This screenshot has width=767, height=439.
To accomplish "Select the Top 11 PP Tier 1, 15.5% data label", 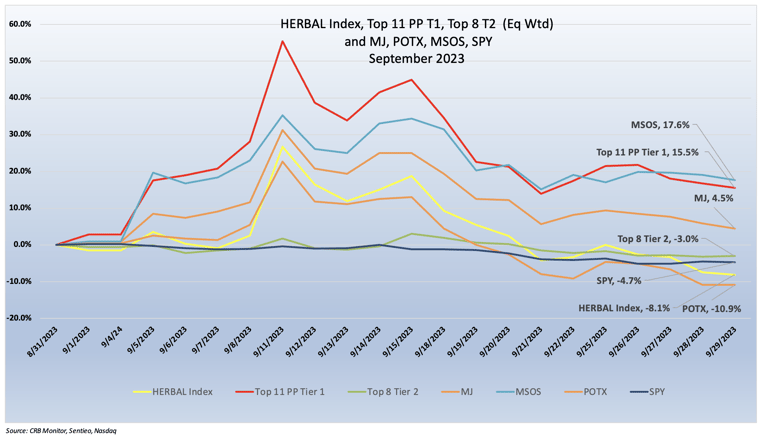I will coord(647,151).
